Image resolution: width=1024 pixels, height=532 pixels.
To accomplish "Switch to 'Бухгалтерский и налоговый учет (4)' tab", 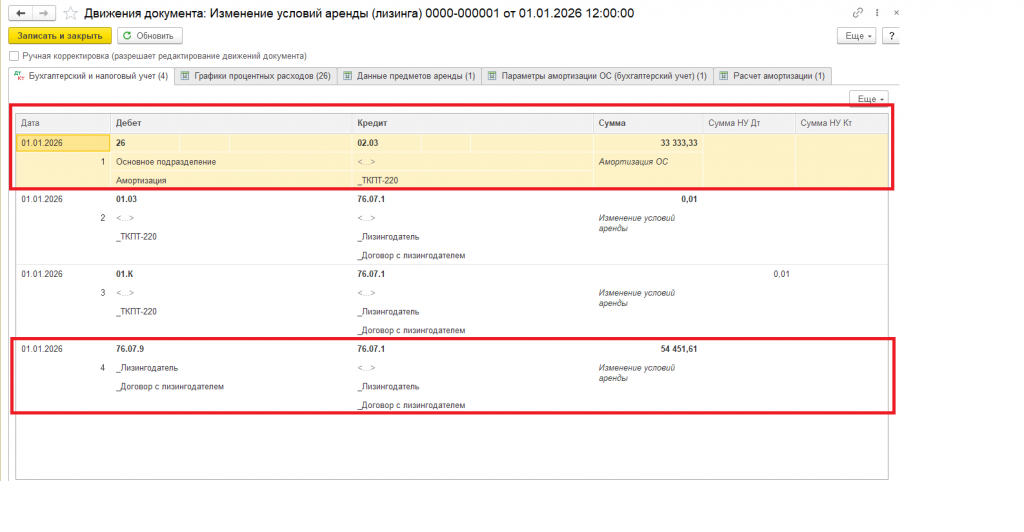I will click(x=91, y=76).
